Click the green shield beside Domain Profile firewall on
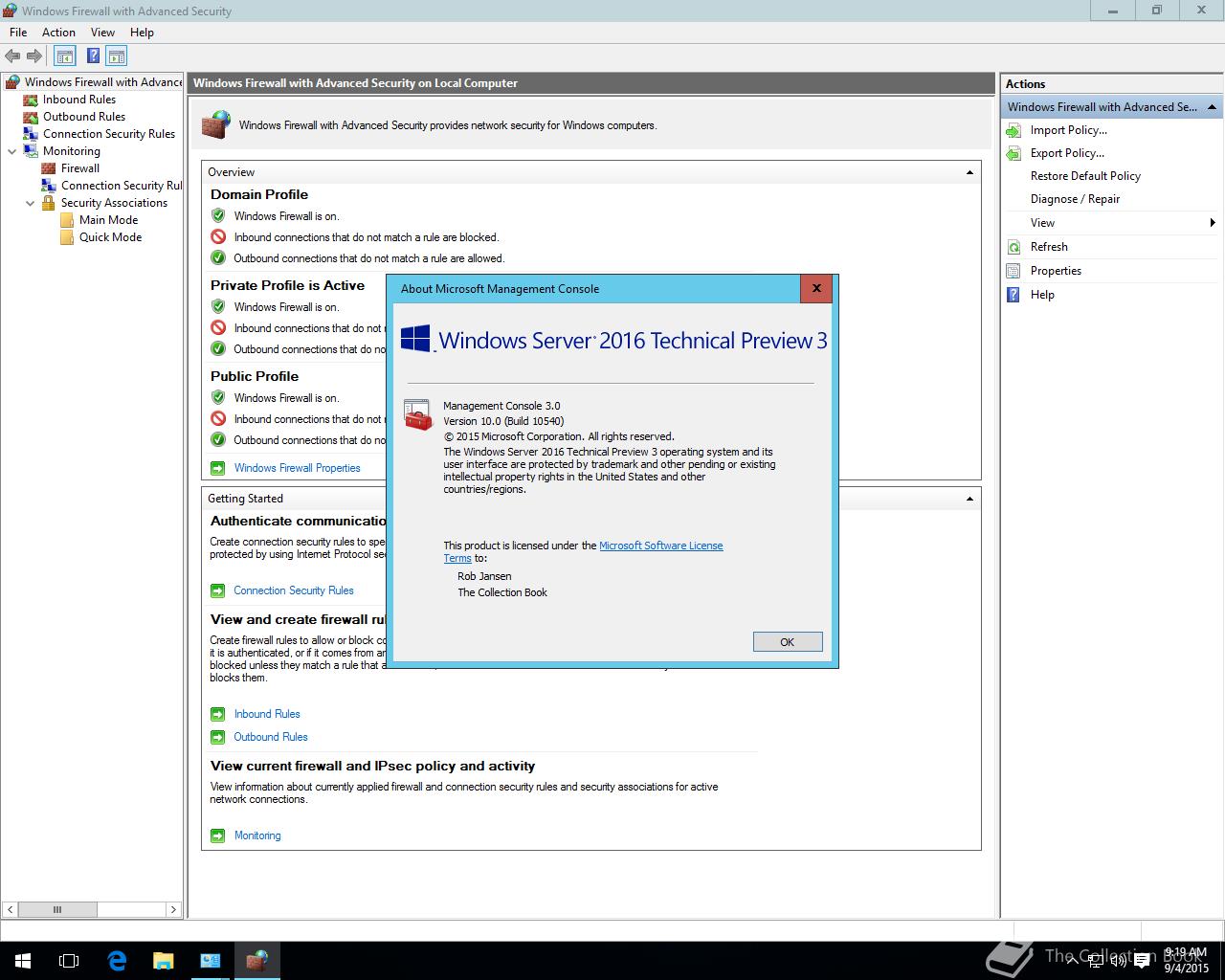This screenshot has width=1225, height=980. click(x=218, y=215)
